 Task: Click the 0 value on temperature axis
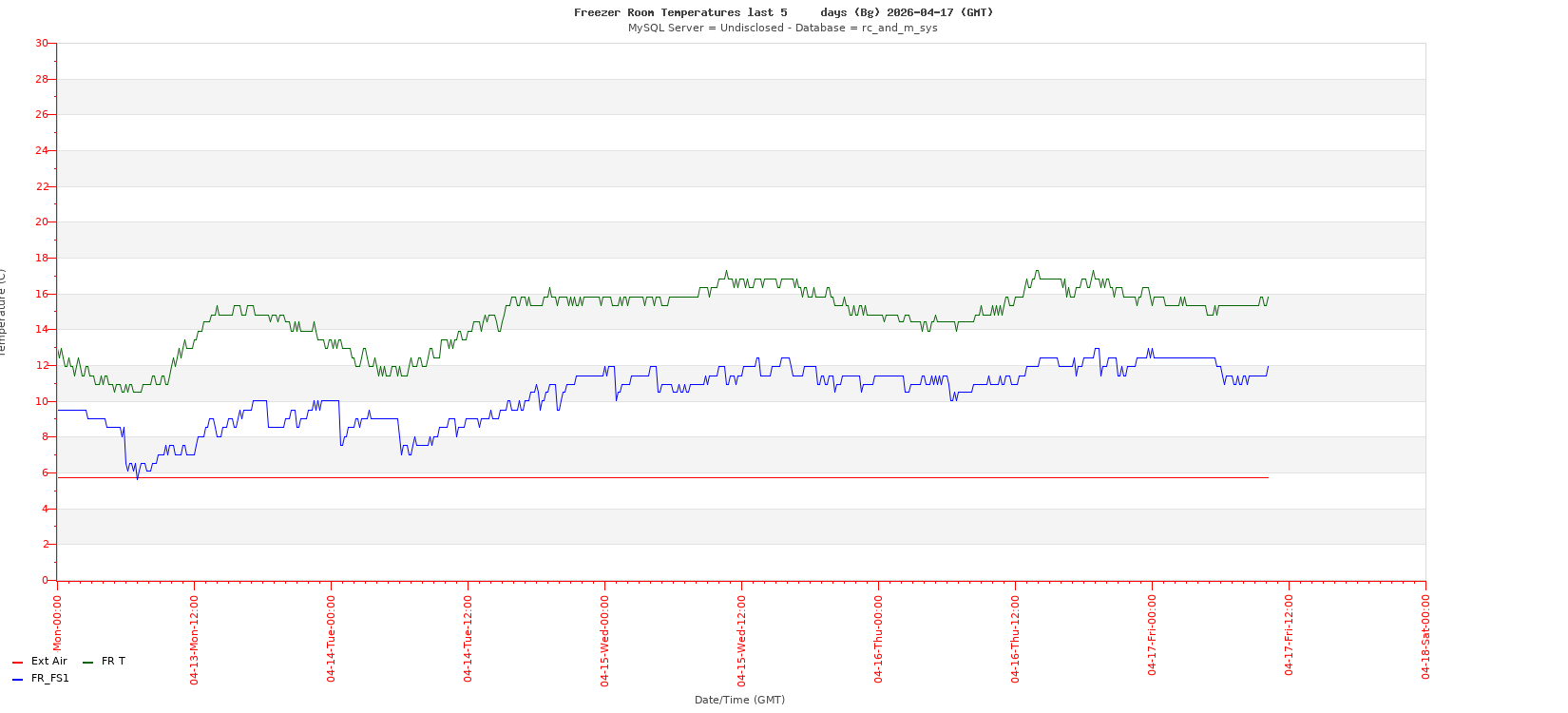pyautogui.click(x=45, y=580)
